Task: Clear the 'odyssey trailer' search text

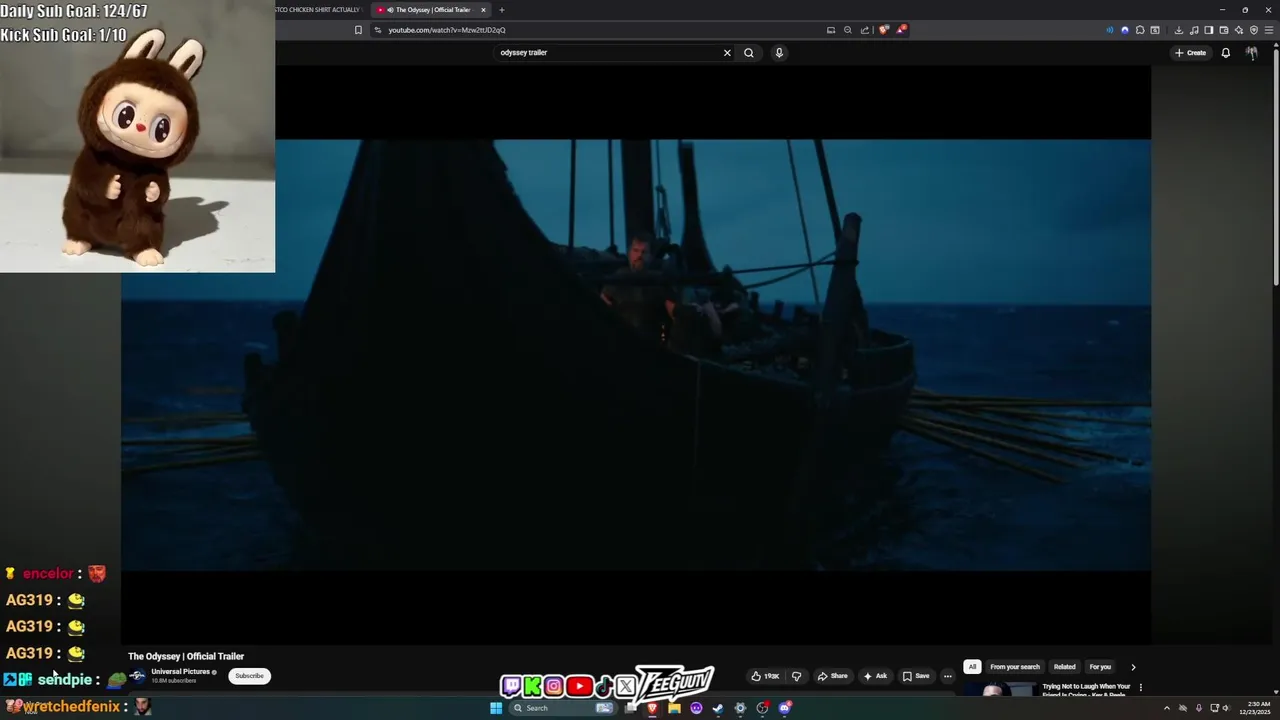Action: coord(727,53)
